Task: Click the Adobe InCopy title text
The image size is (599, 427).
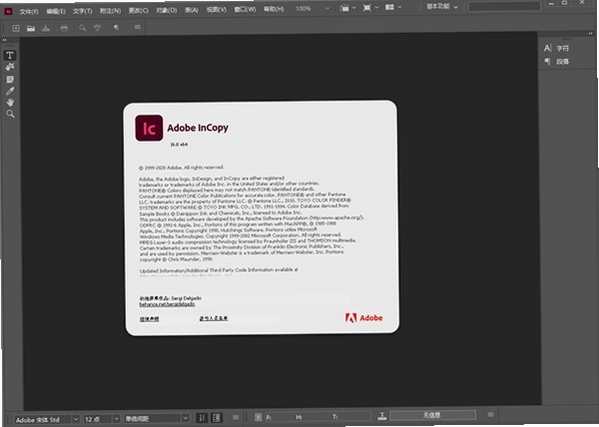Action: (198, 128)
